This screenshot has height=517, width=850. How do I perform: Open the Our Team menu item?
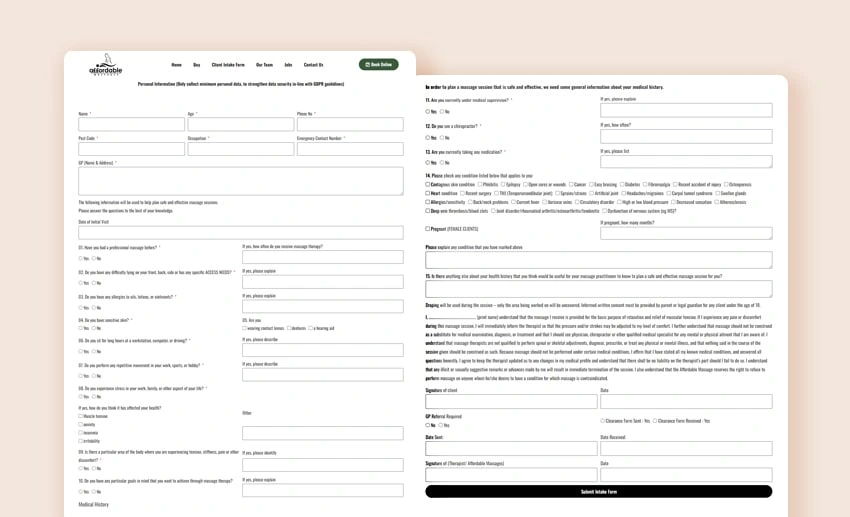(265, 64)
